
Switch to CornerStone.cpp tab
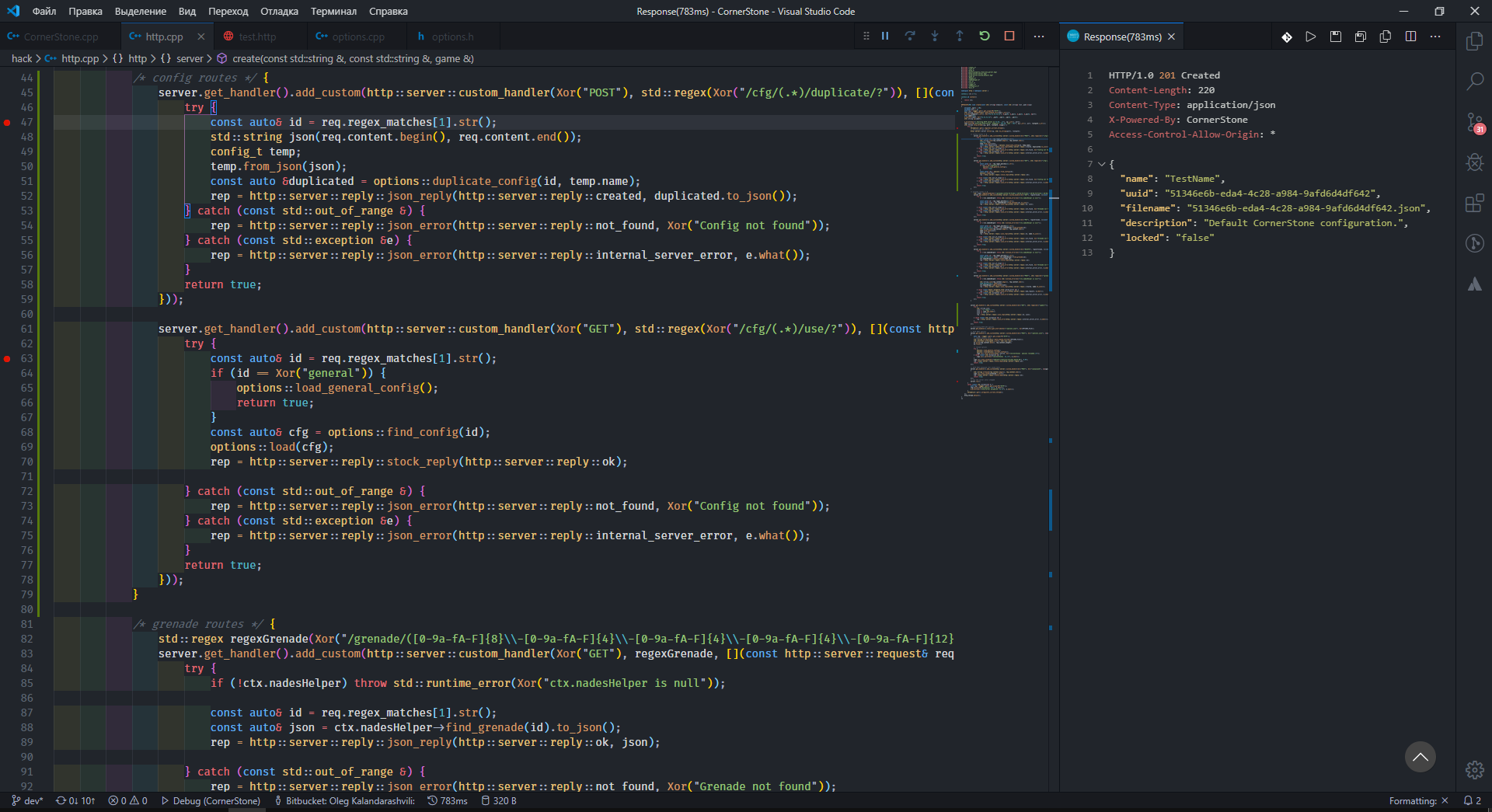click(x=61, y=37)
